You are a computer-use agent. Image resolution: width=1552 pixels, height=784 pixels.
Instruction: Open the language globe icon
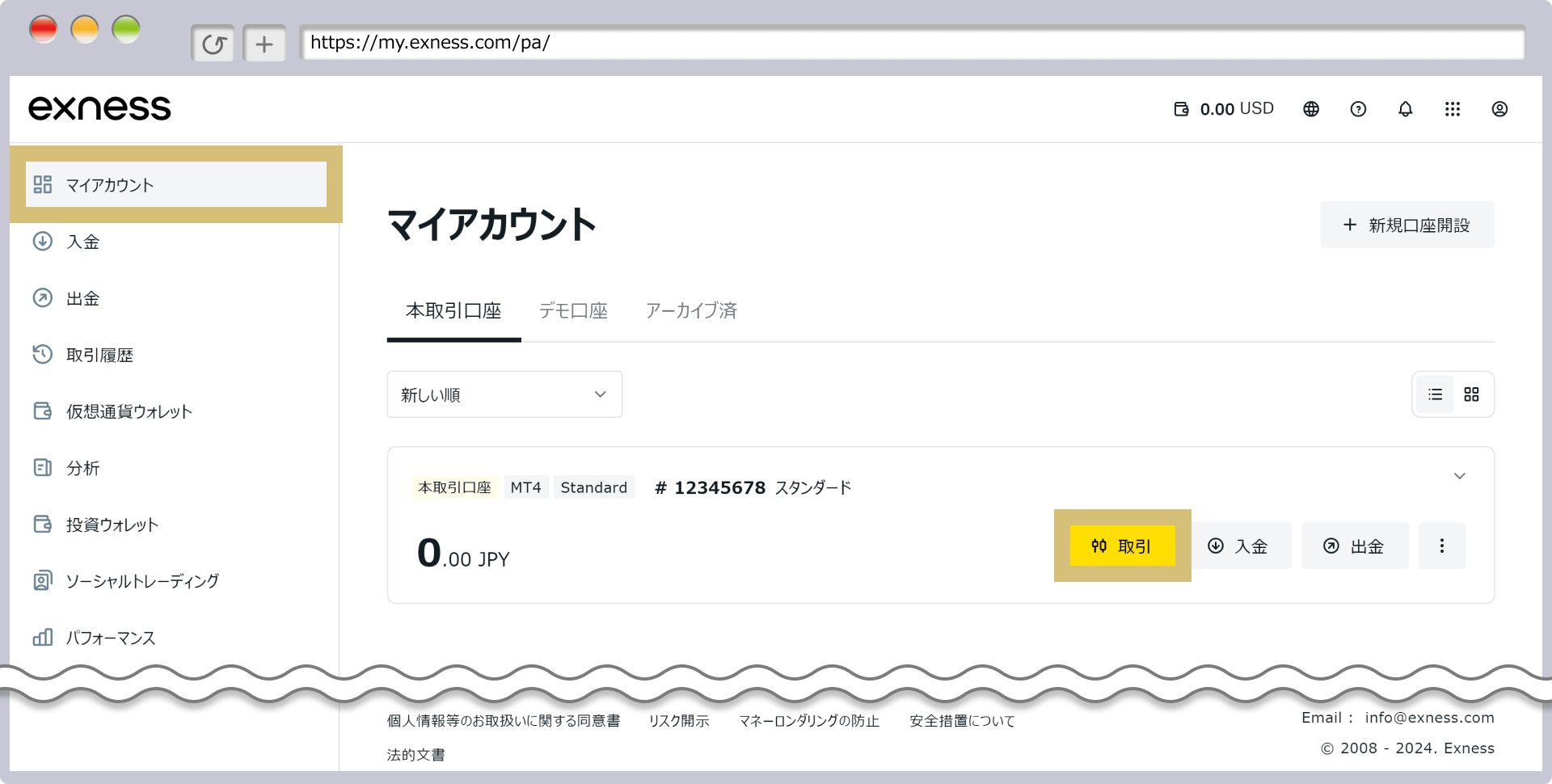click(x=1311, y=109)
